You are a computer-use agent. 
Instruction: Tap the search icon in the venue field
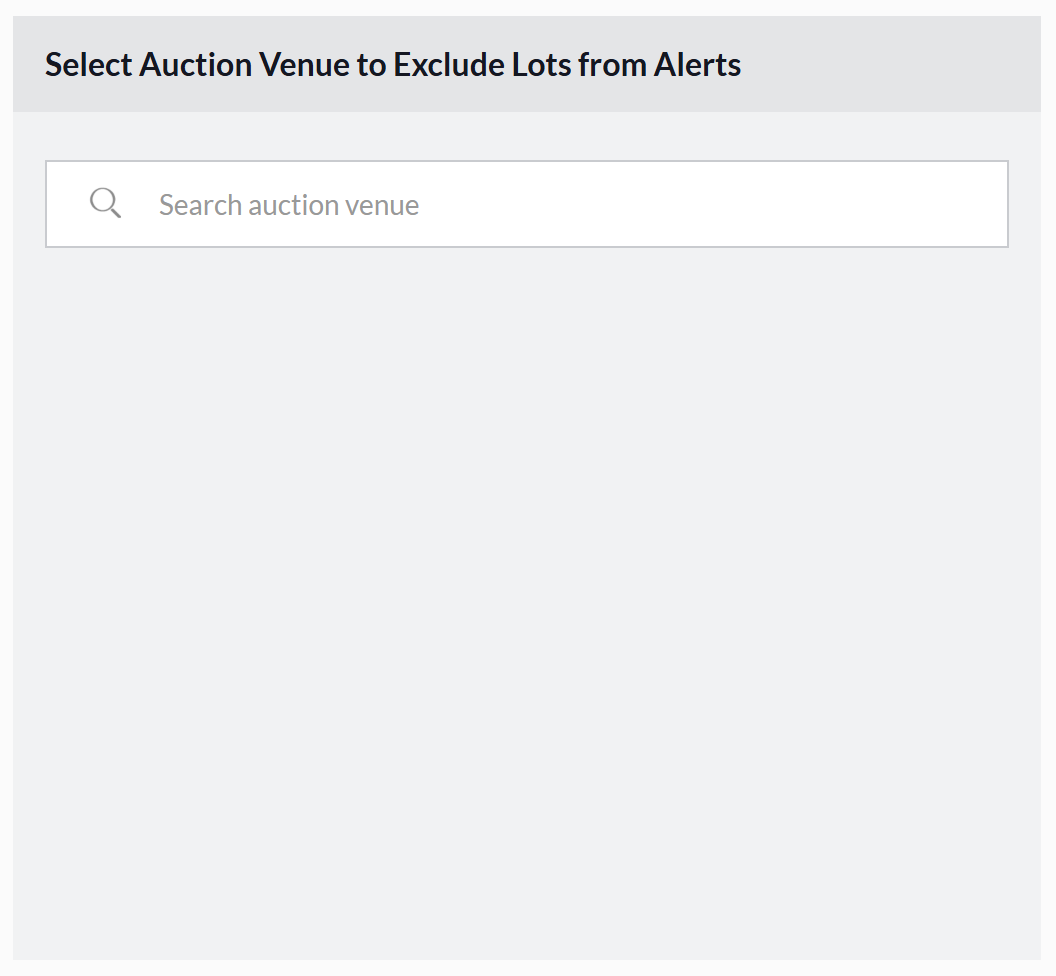105,203
